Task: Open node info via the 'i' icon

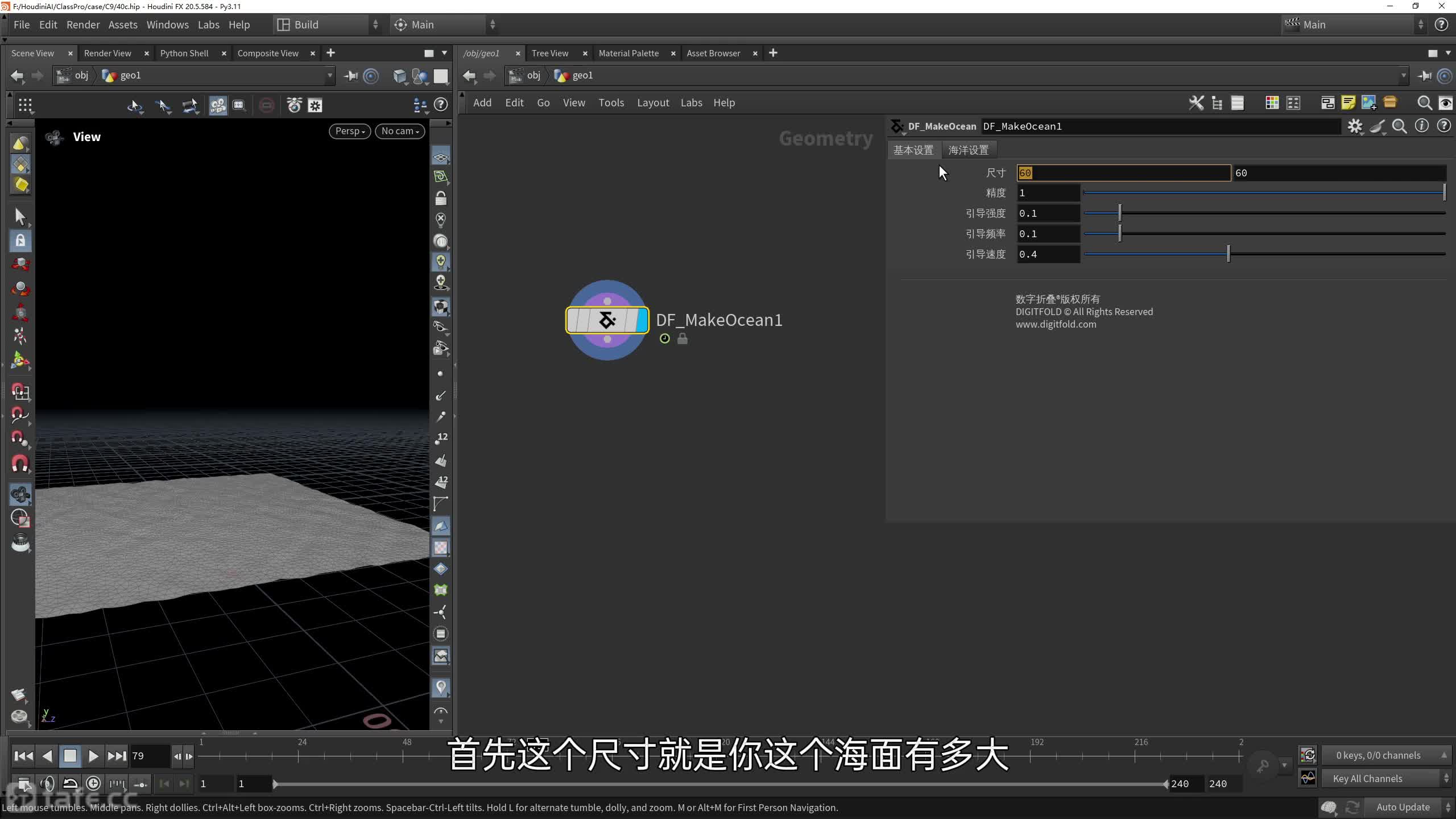Action: tap(1421, 126)
